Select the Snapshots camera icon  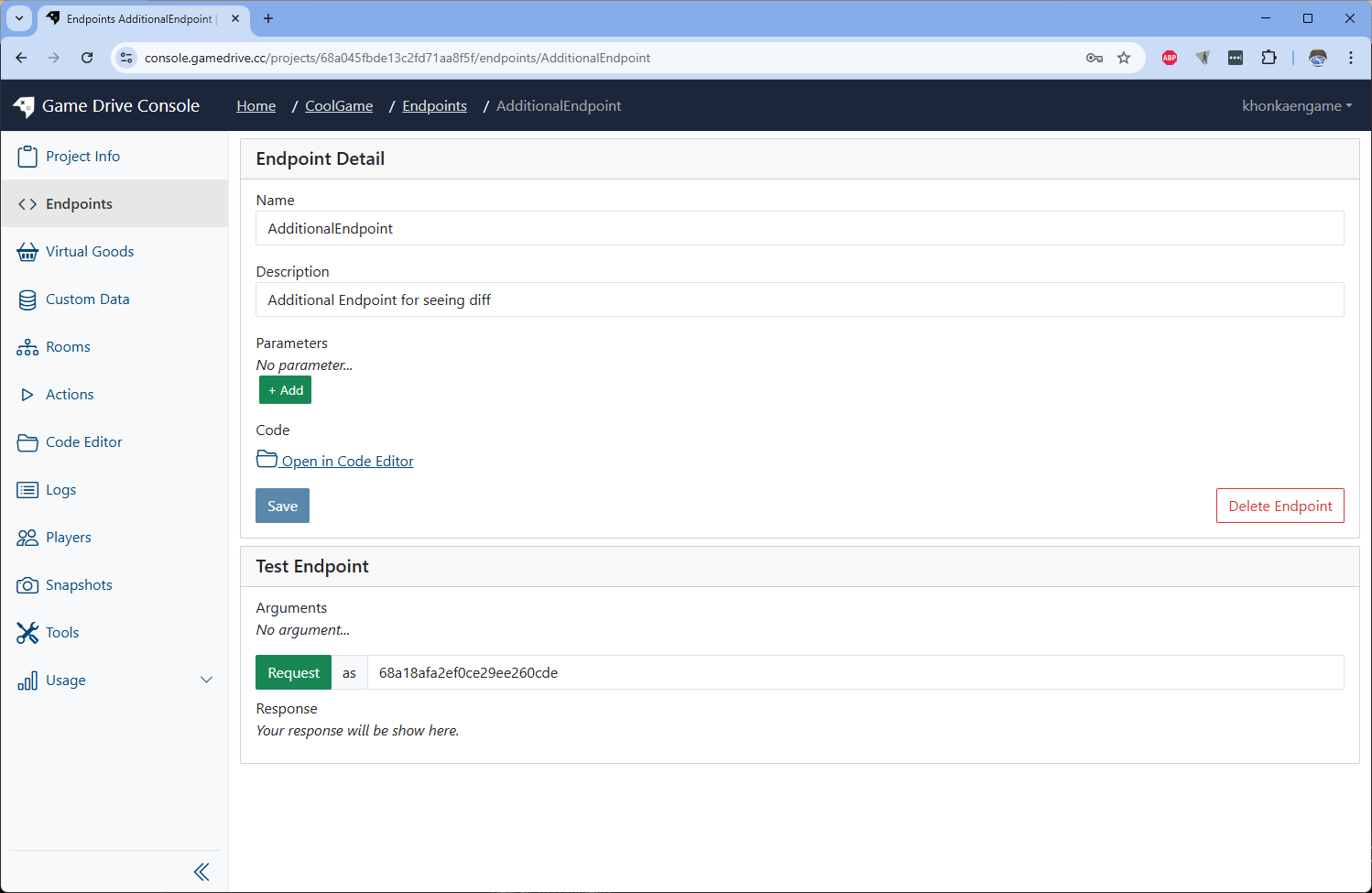tap(27, 584)
